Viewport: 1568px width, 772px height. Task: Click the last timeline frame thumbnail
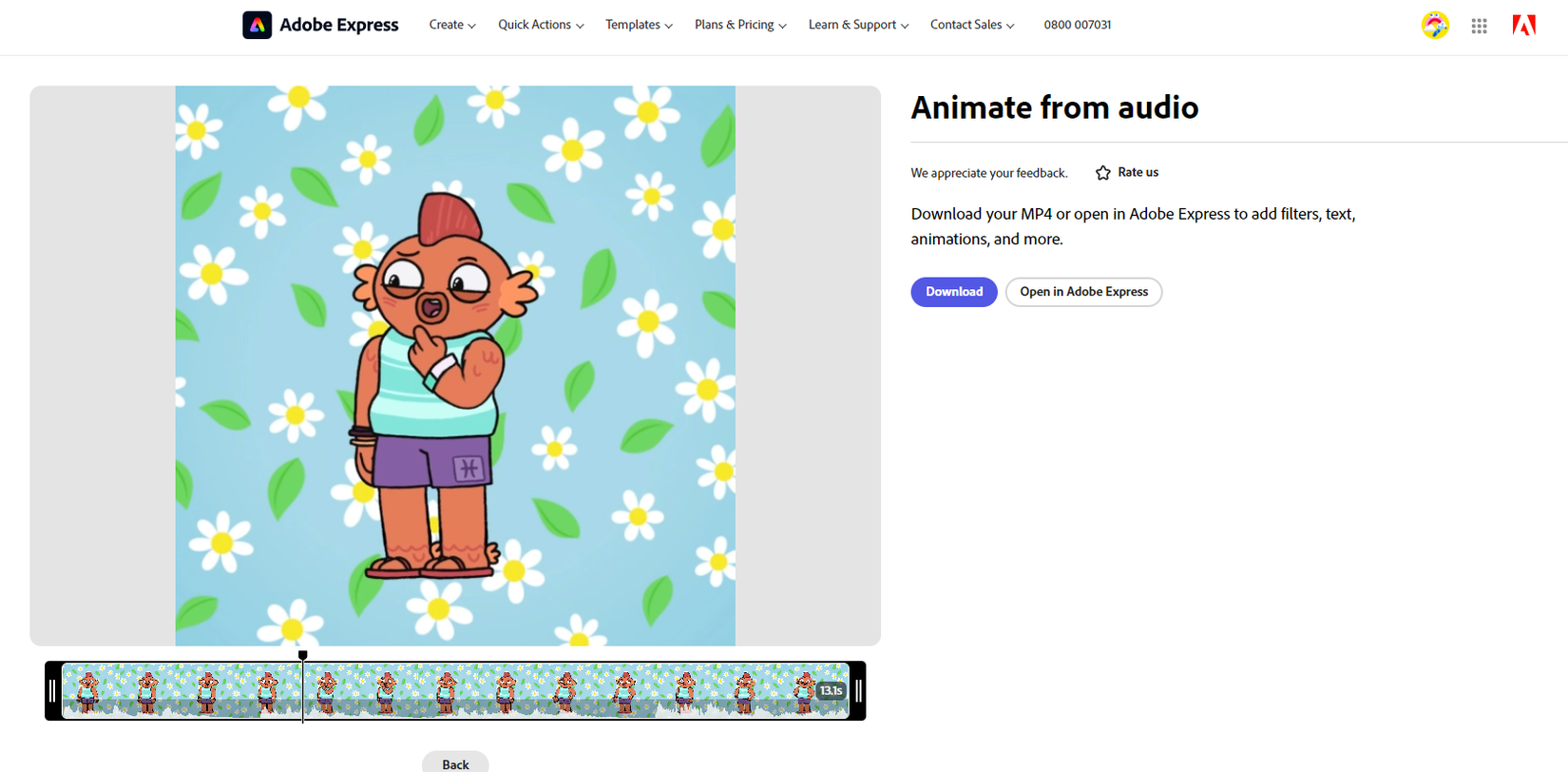803,691
